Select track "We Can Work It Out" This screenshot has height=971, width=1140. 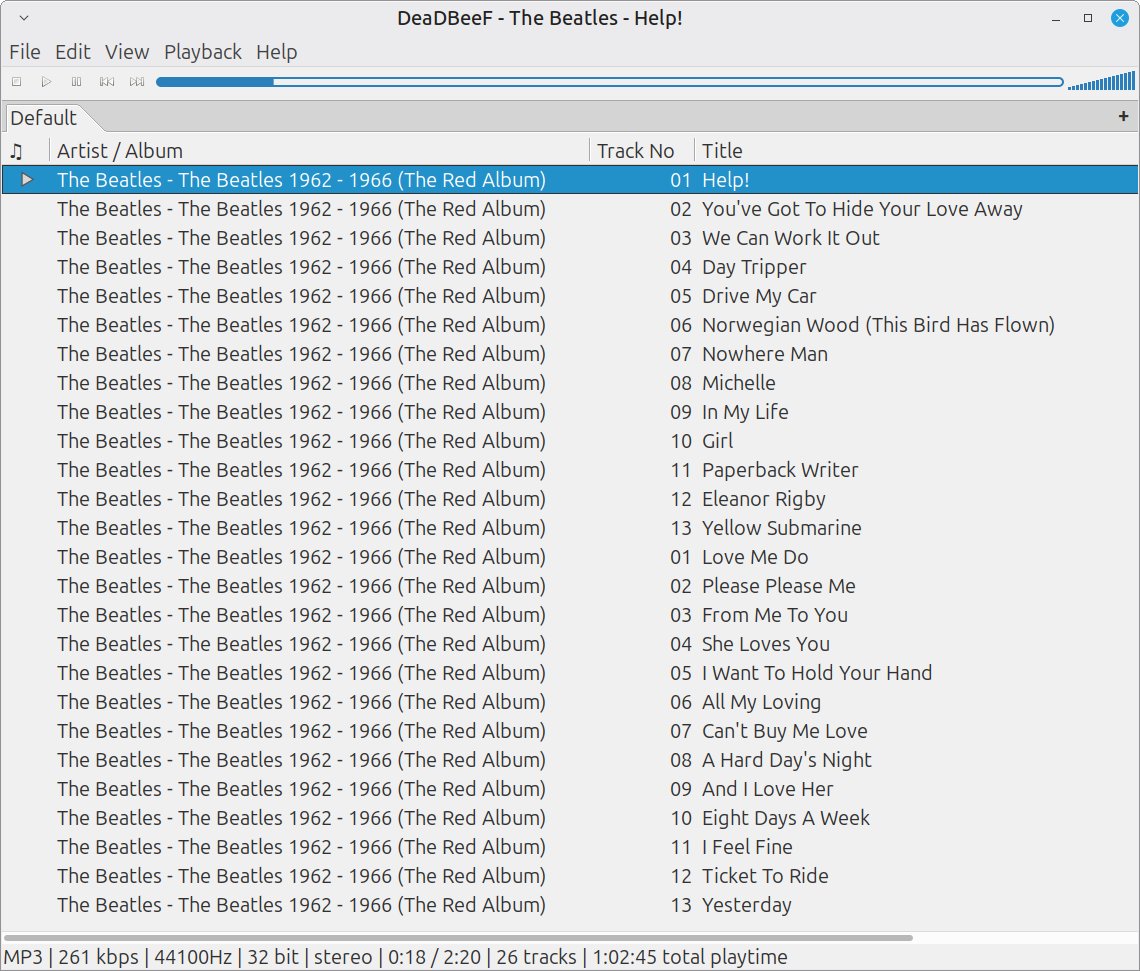(570, 238)
